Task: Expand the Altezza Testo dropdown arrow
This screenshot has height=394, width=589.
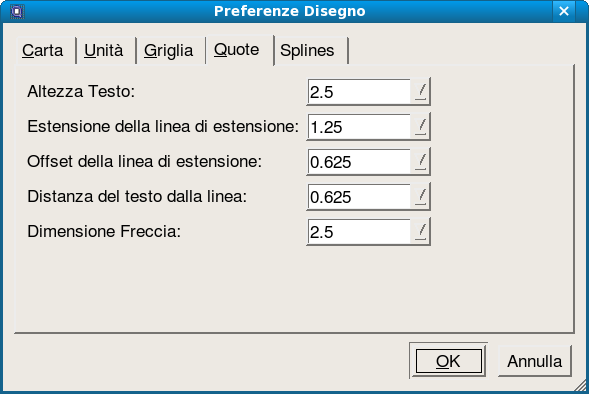Action: [421, 91]
